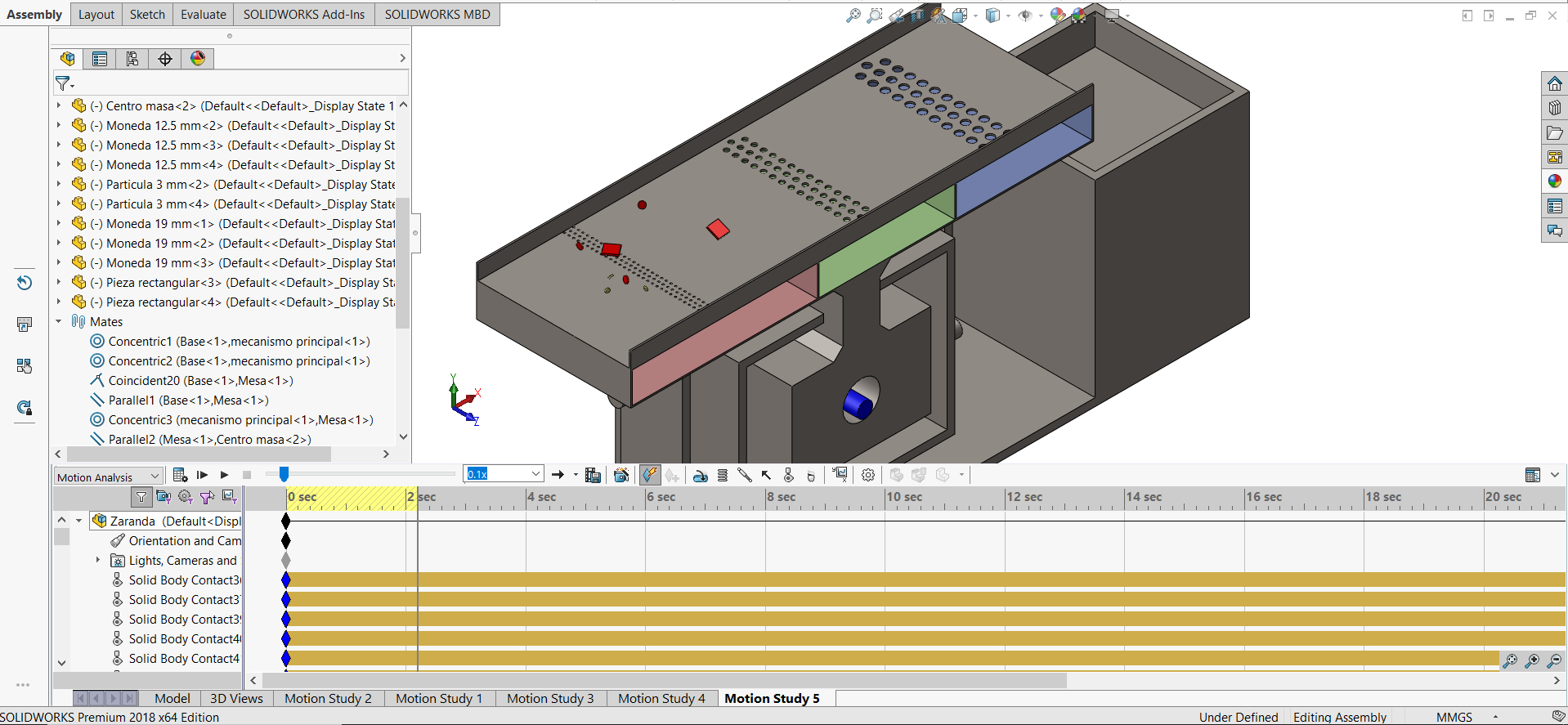Click the Calculate motion study icon
This screenshot has width=1568, height=725.
(x=181, y=475)
